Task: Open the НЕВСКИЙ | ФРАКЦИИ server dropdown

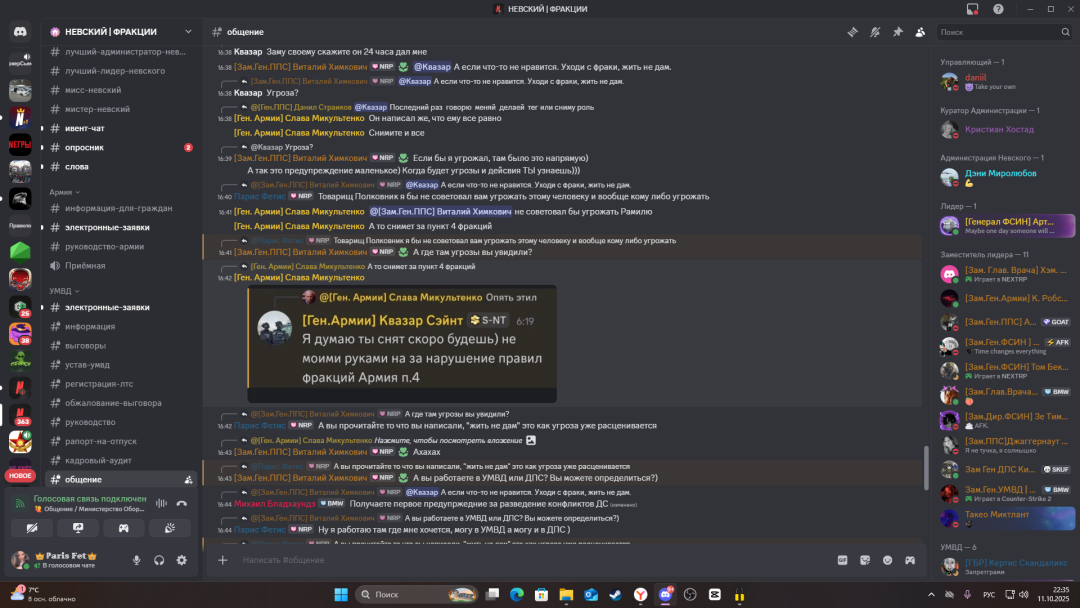Action: 118,32
